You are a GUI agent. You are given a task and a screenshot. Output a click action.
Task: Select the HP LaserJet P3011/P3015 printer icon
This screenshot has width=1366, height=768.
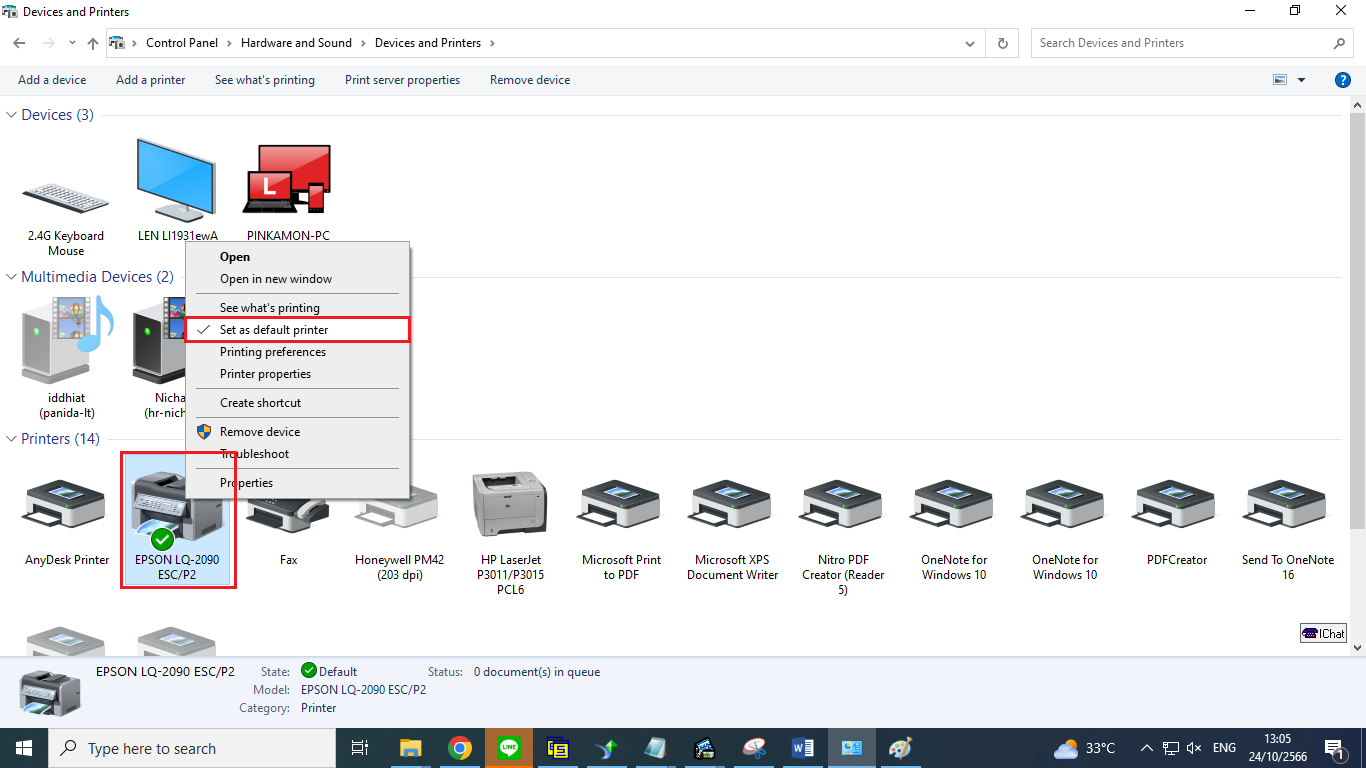pyautogui.click(x=510, y=506)
